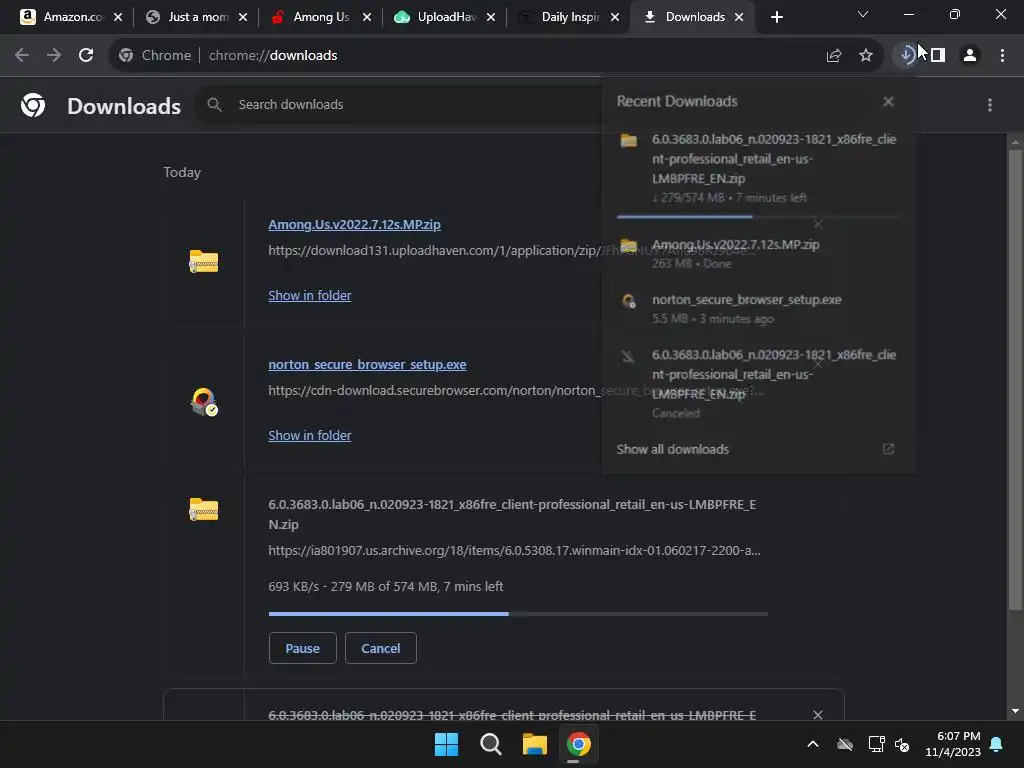Toggle the downloads toolbar bubble icon
The image size is (1024, 768).
pyautogui.click(x=906, y=56)
